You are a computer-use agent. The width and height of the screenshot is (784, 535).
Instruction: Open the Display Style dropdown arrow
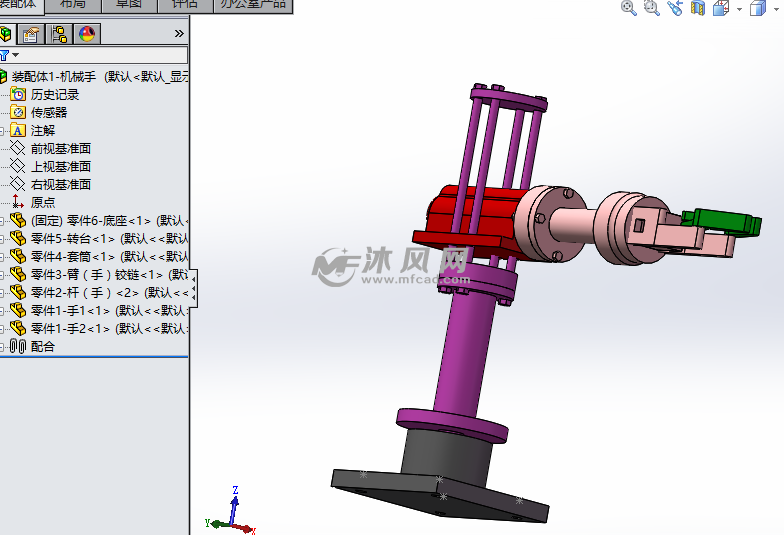click(x=777, y=9)
